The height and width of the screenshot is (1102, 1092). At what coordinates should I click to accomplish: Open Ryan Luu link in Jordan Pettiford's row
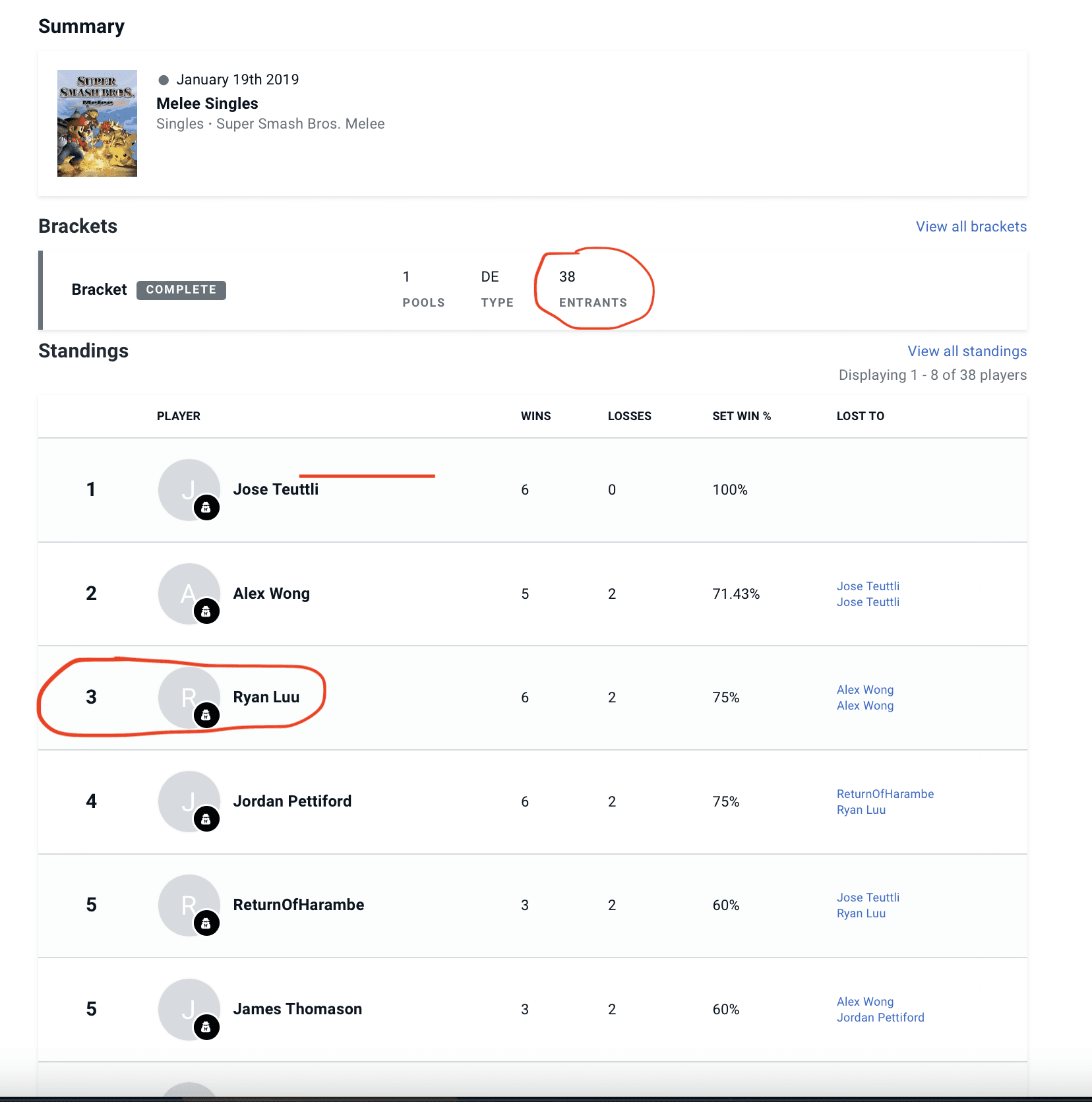(x=861, y=810)
